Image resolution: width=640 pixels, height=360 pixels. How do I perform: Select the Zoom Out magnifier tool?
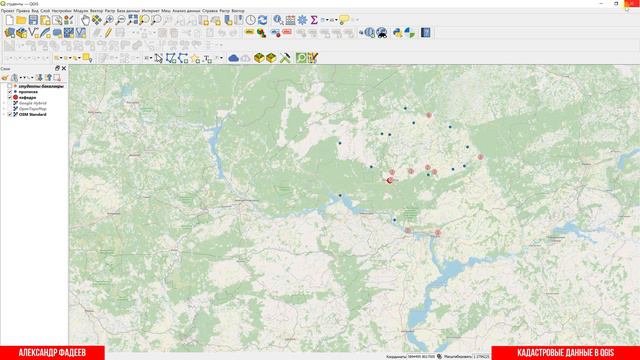click(120, 20)
